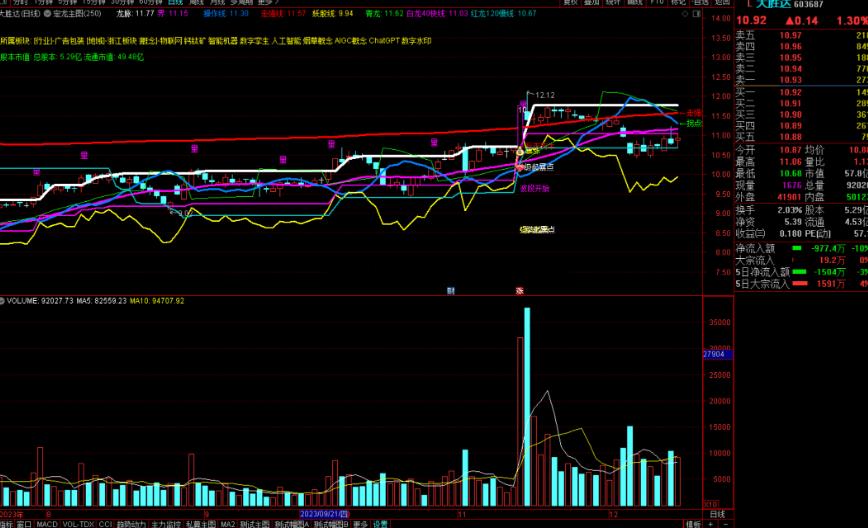Click the green 青龙 11.62 legend entry
Screen dimensions: 868x528
(384, 13)
